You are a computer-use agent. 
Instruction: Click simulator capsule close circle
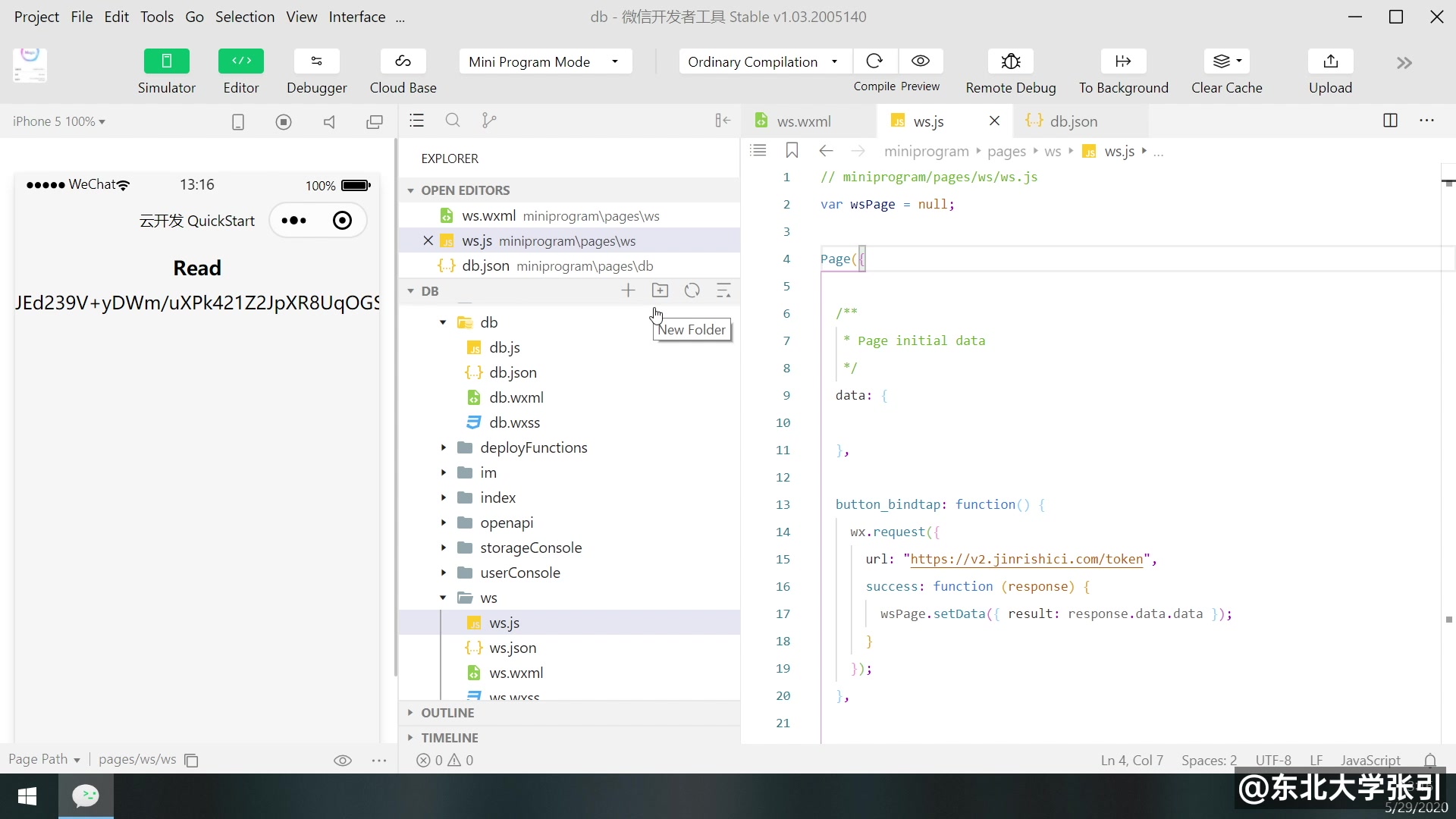(x=343, y=221)
